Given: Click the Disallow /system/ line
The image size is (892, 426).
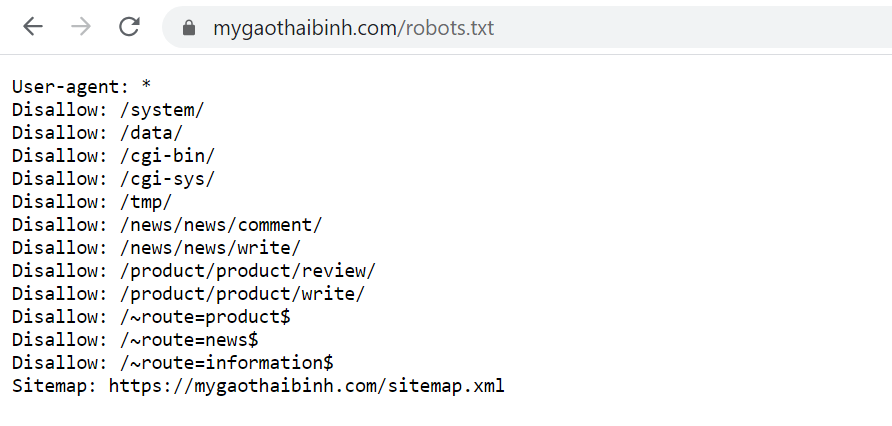Looking at the screenshot, I should coord(108,110).
